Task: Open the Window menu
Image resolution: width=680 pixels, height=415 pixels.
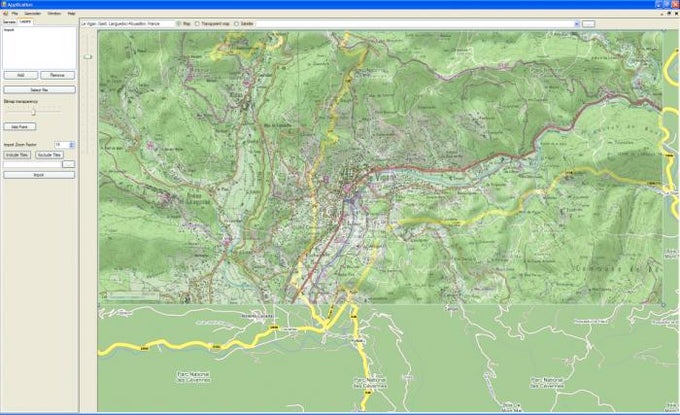Action: pos(54,13)
